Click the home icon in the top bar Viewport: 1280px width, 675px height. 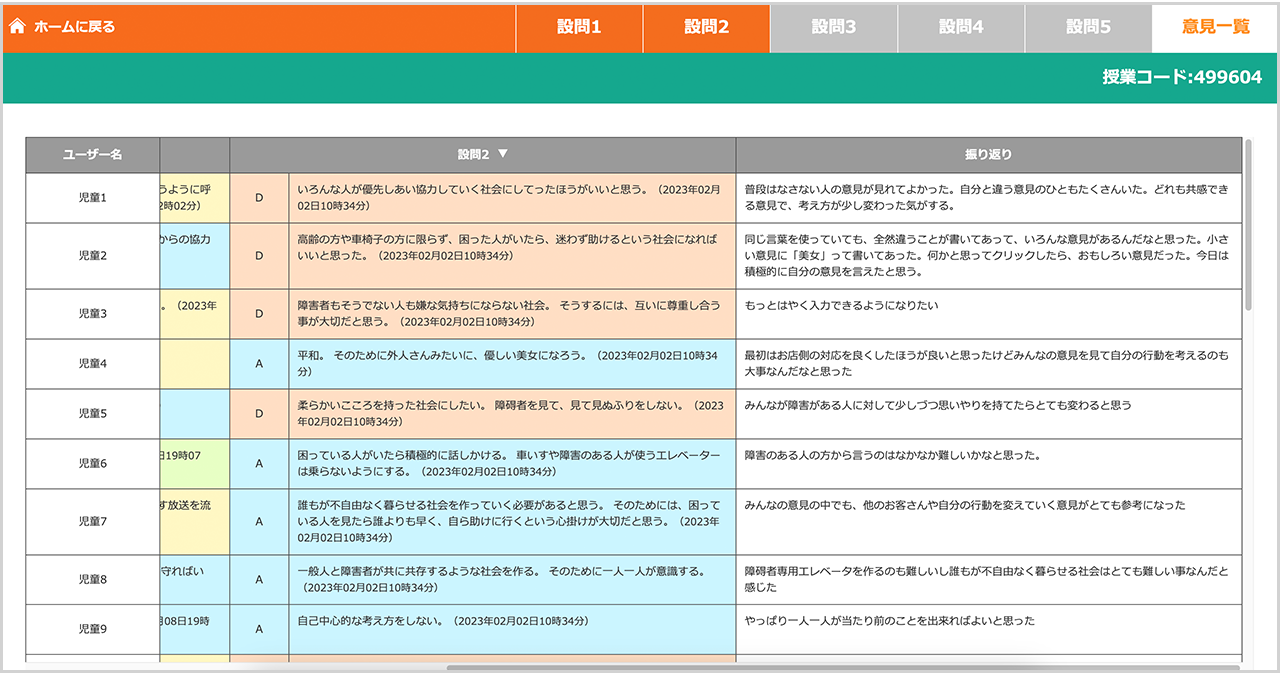[17, 27]
